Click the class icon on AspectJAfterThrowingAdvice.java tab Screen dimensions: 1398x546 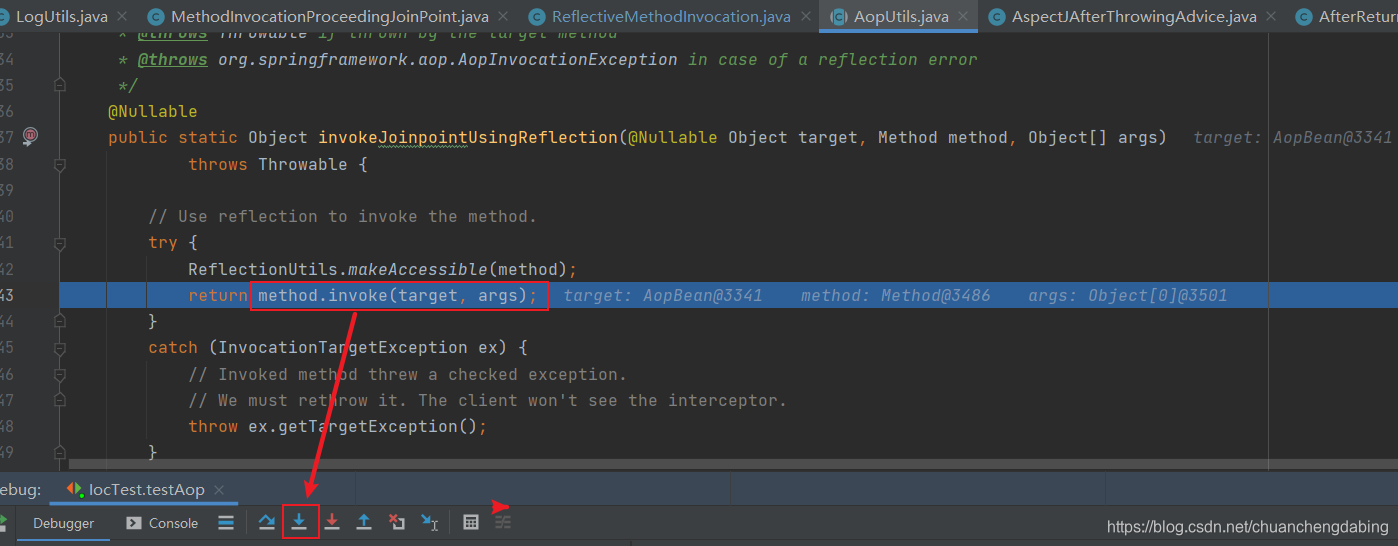click(x=996, y=17)
